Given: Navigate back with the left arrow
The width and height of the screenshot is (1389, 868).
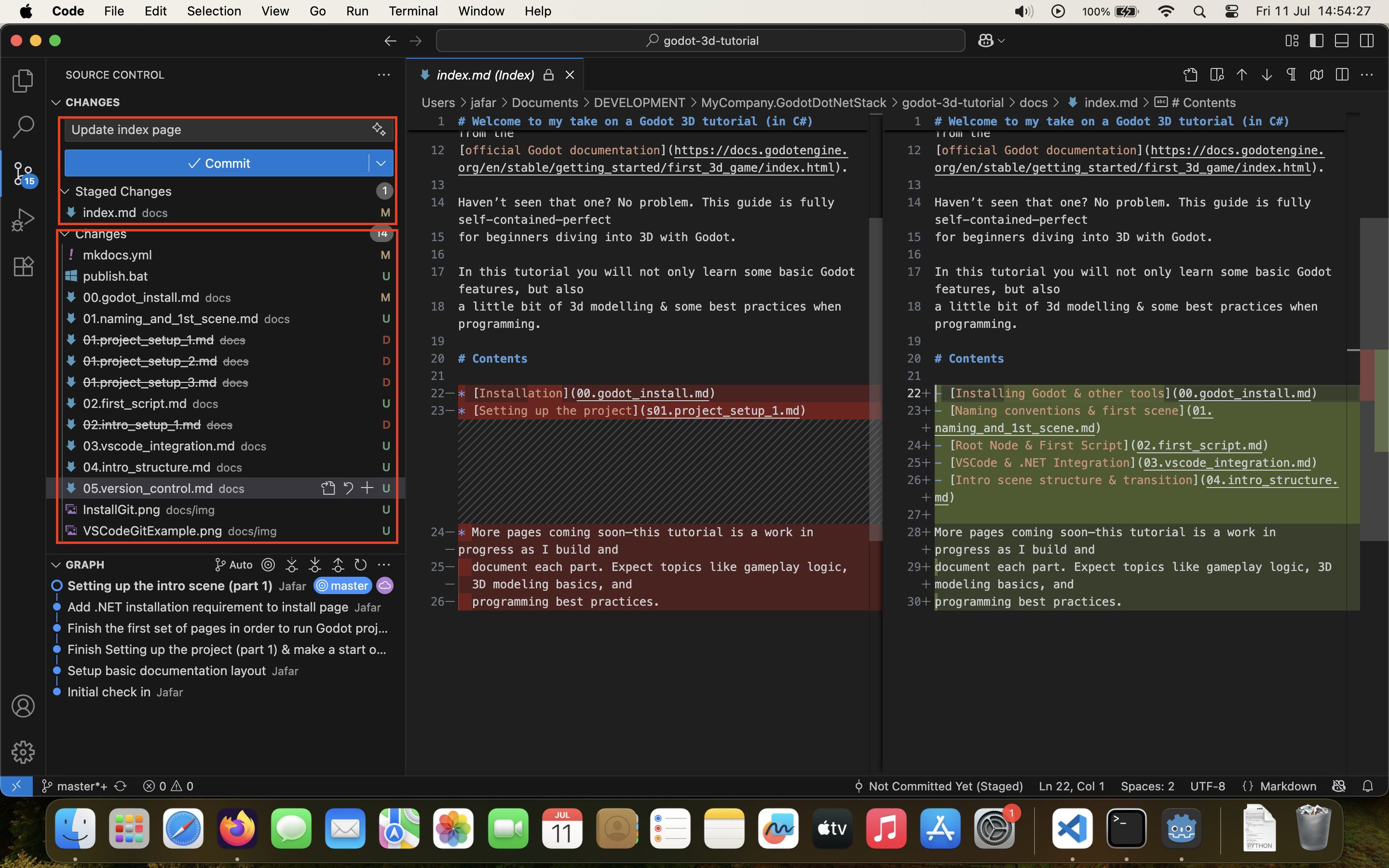Looking at the screenshot, I should coord(390,41).
